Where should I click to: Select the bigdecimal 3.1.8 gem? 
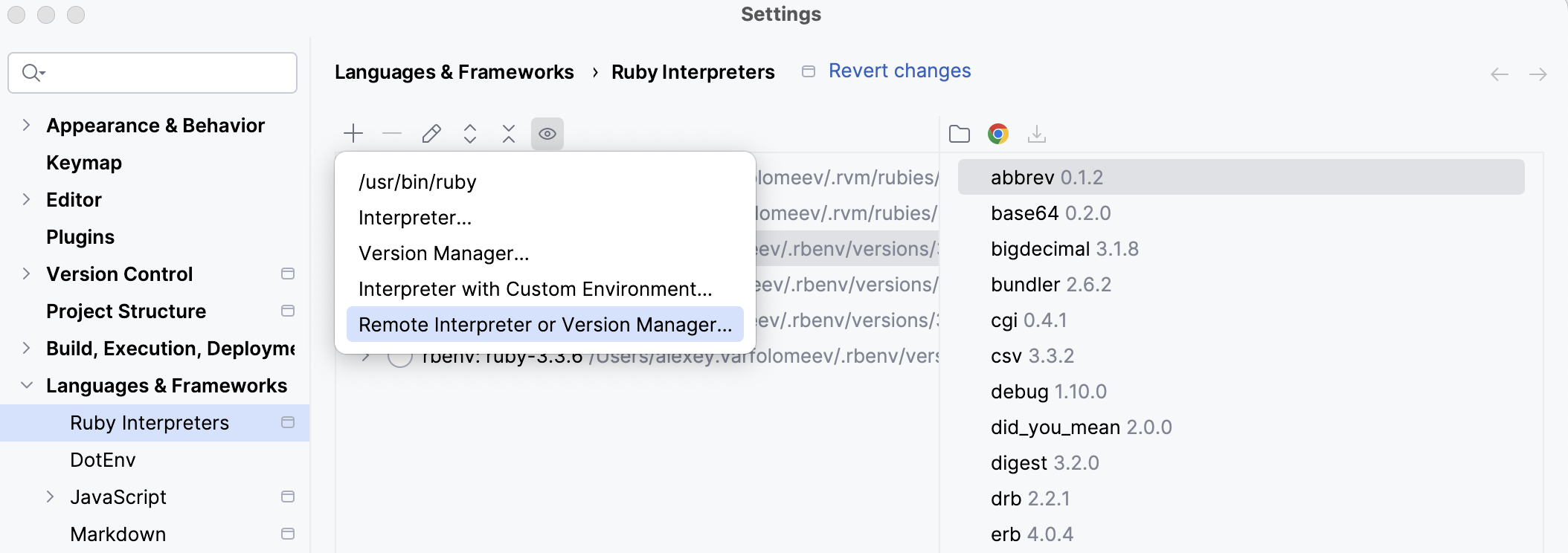pos(1064,249)
